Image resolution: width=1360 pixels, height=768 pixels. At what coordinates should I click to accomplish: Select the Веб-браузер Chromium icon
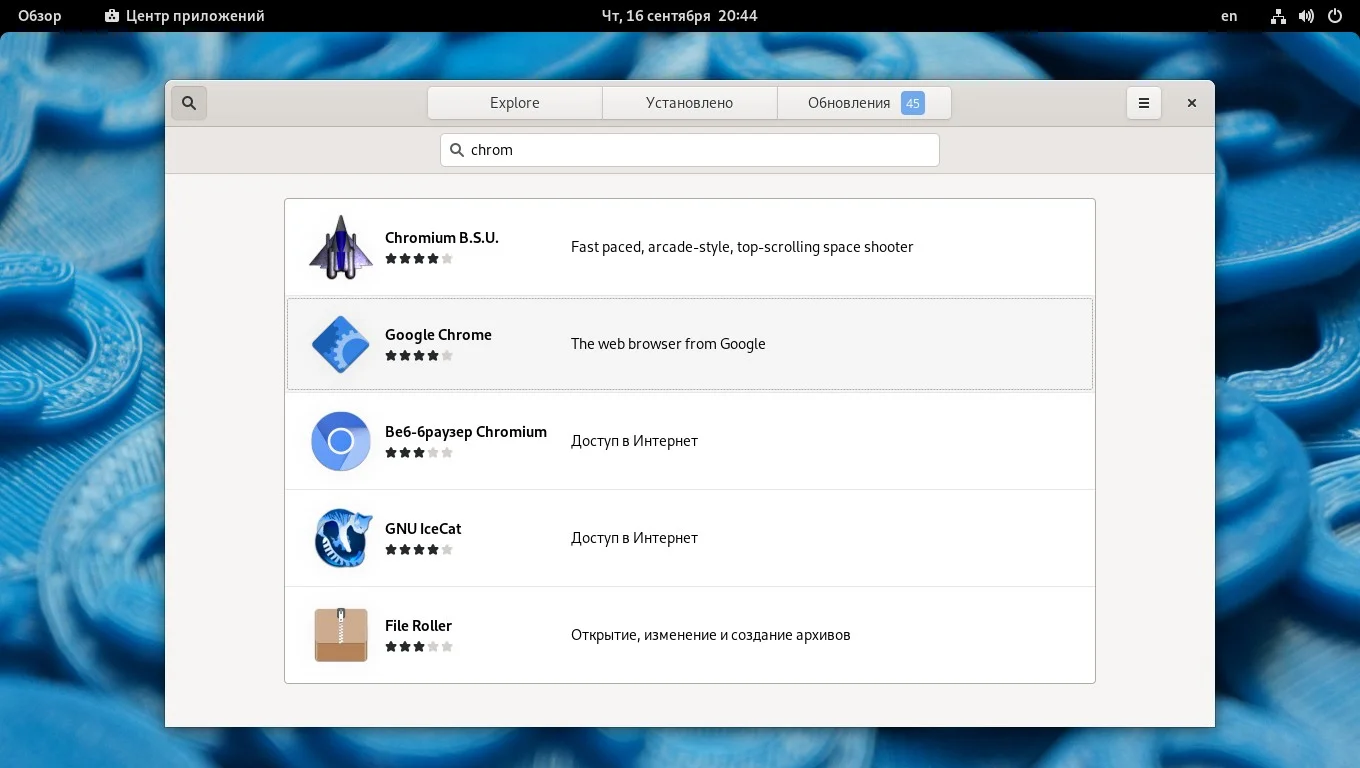coord(341,441)
